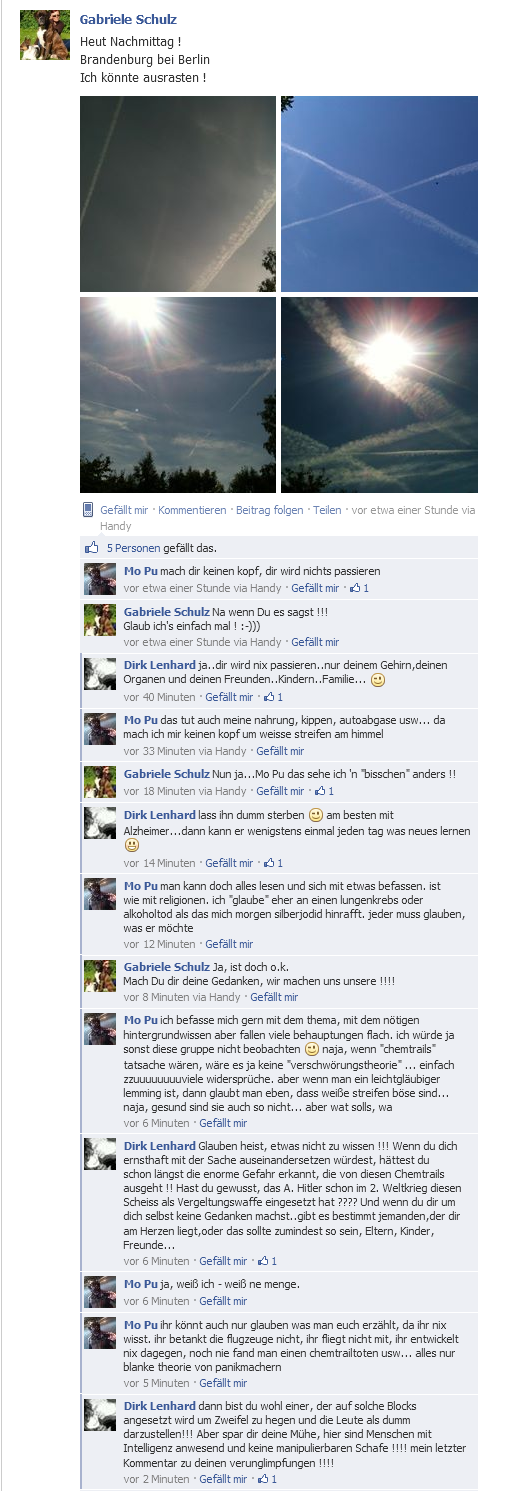This screenshot has width=522, height=1491.
Task: Click 'Gefällt mir' under the main post
Action: (x=124, y=510)
